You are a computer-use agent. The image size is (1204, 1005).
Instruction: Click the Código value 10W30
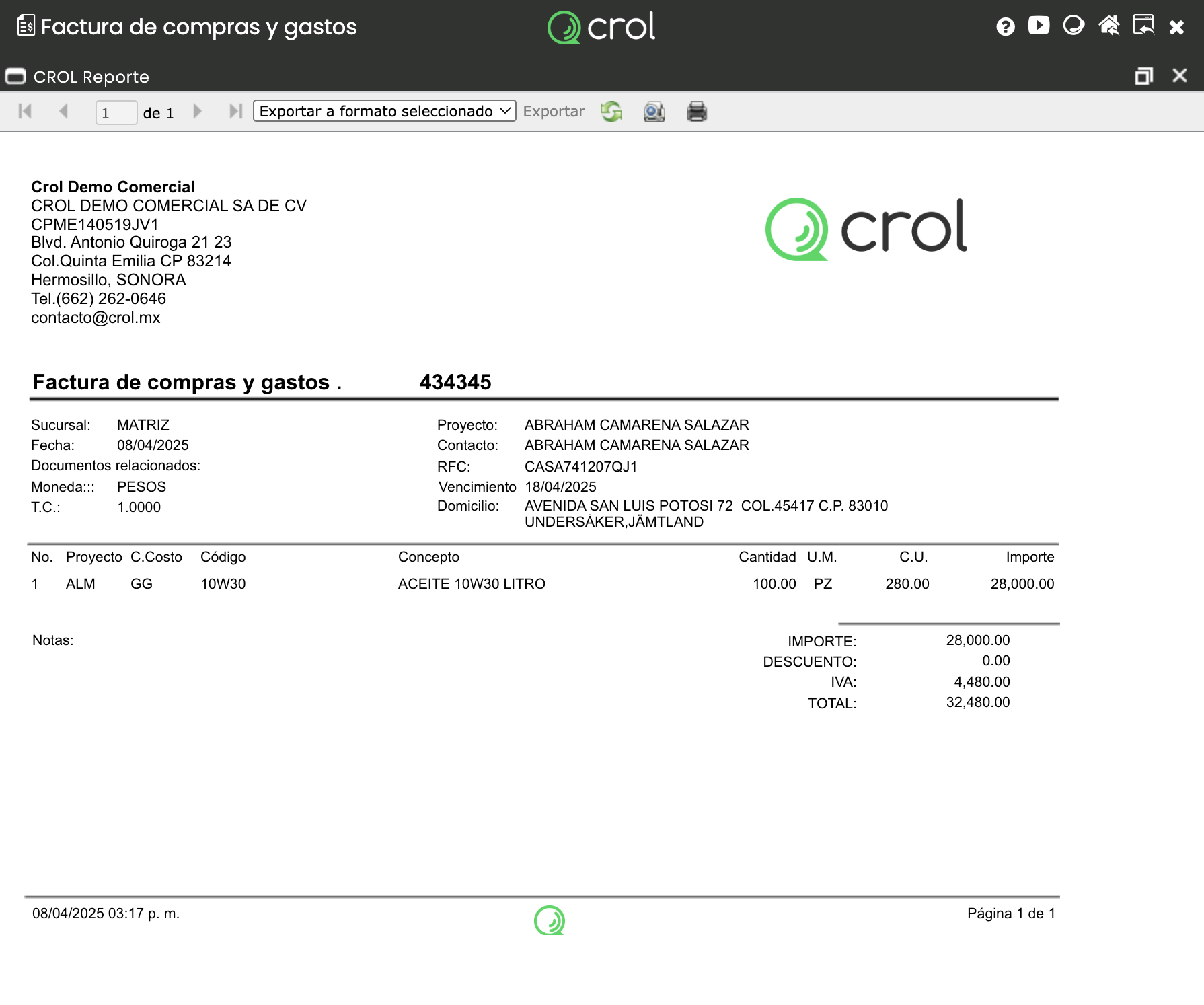pyautogui.click(x=223, y=584)
